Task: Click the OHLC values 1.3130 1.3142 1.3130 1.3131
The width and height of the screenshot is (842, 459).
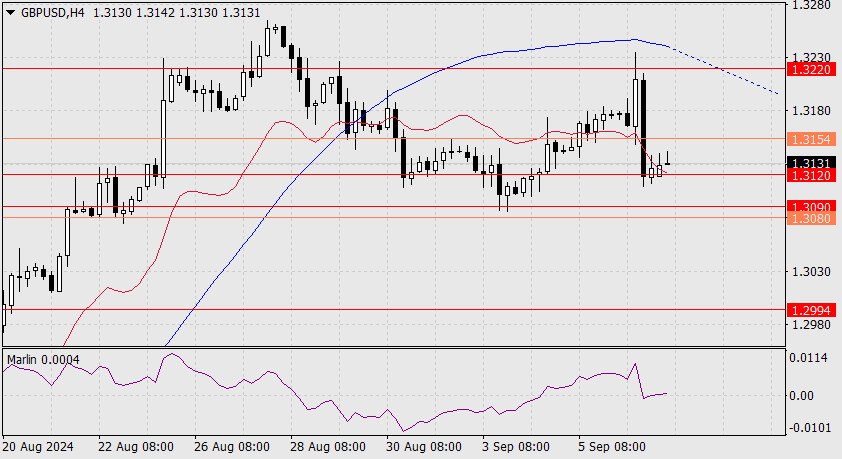Action: [x=177, y=12]
